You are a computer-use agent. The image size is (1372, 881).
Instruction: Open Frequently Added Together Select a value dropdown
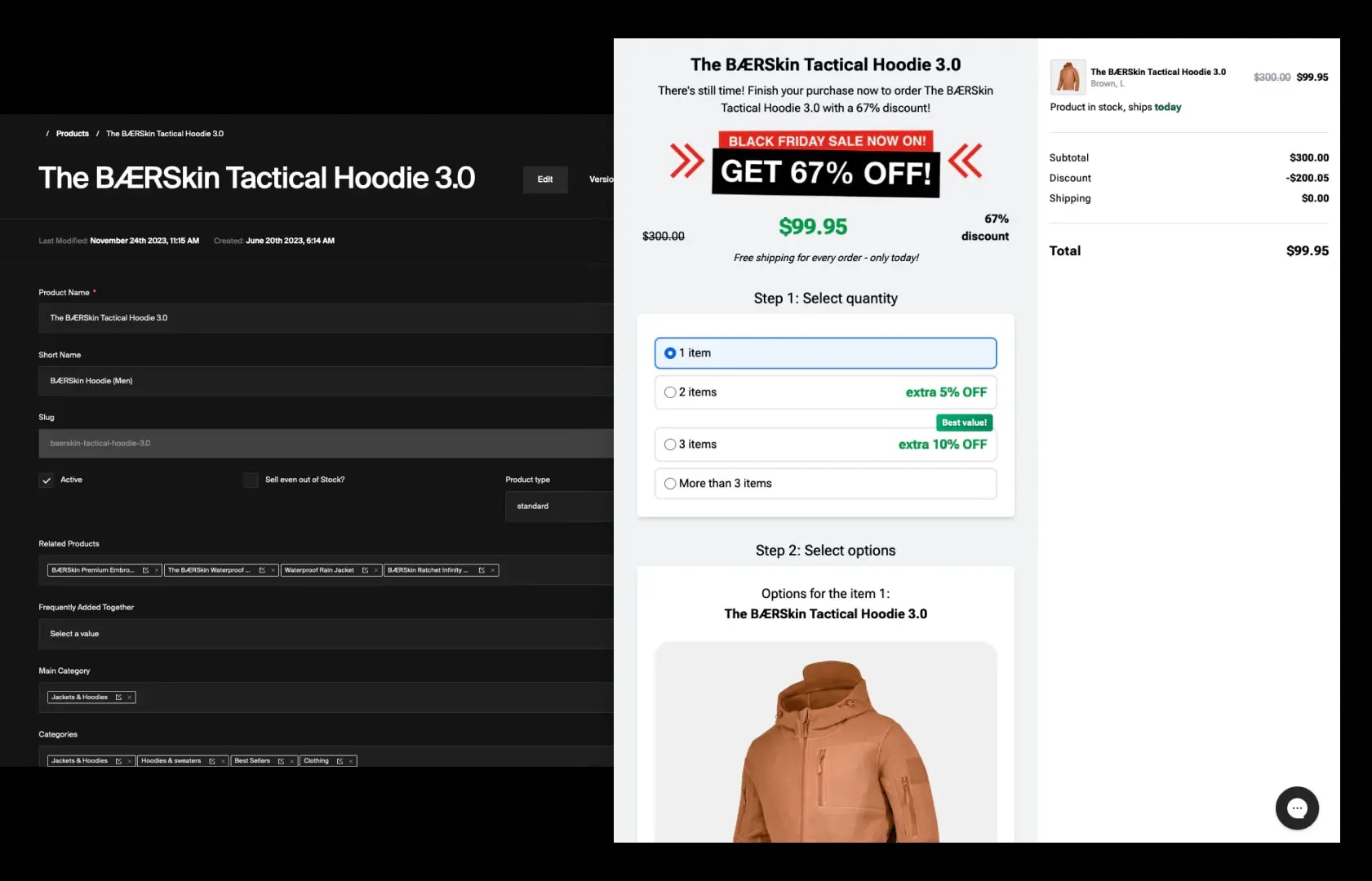pos(326,634)
